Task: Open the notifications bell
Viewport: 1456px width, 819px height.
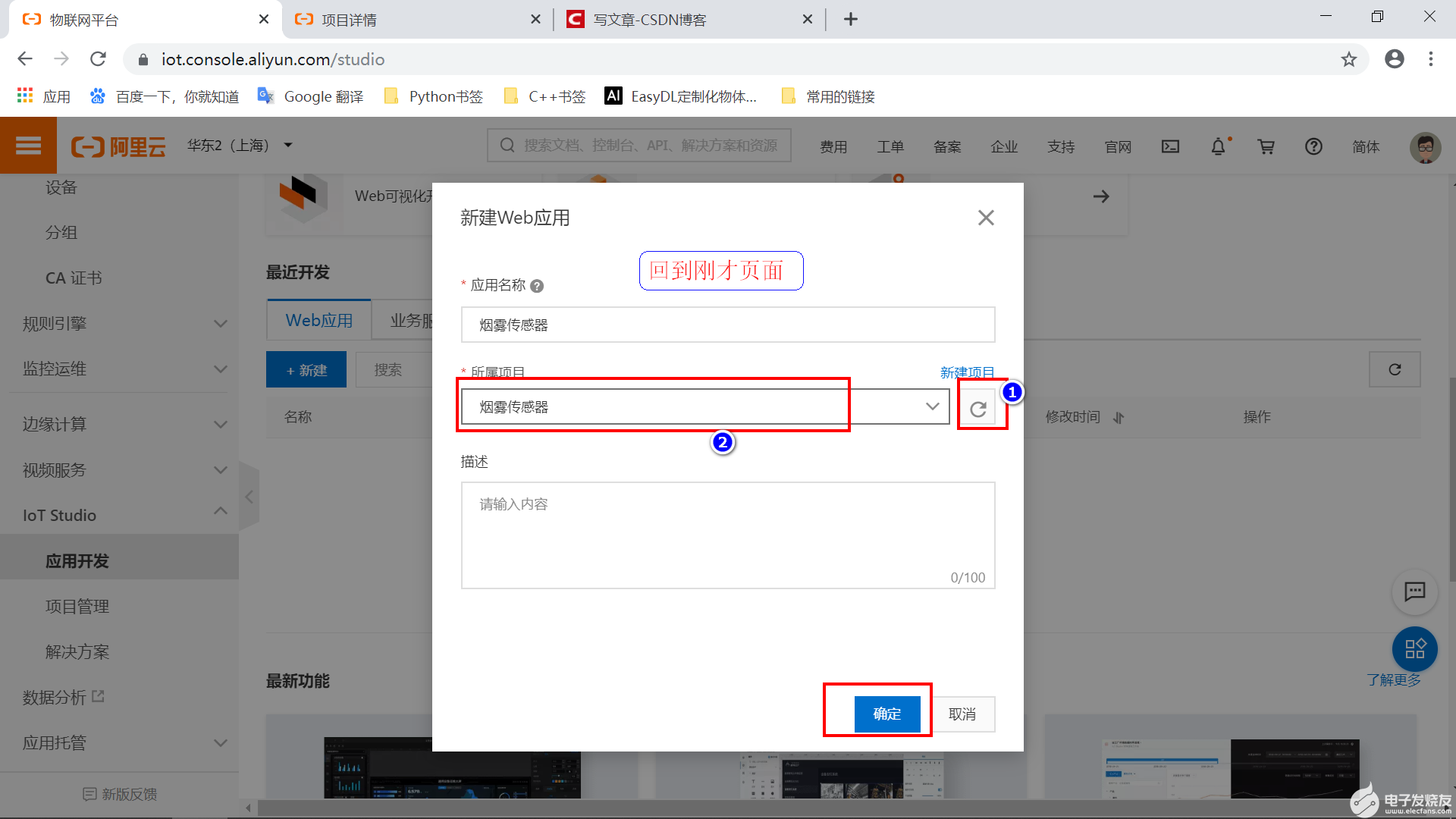Action: click(x=1218, y=146)
